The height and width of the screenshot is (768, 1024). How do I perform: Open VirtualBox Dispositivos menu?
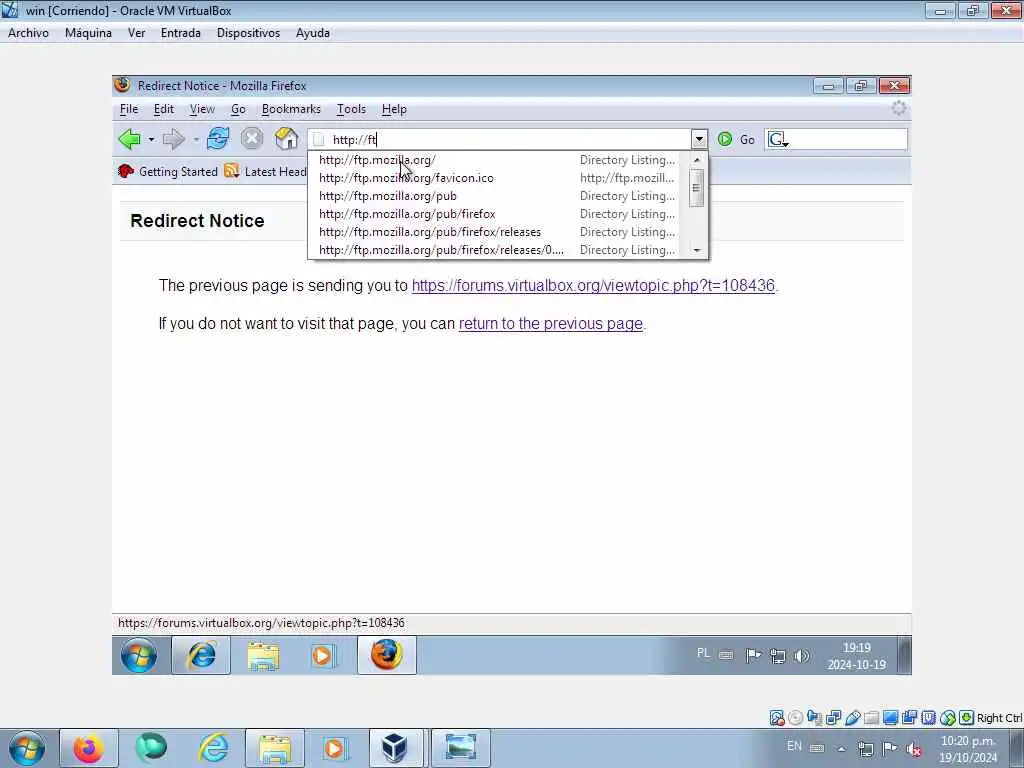pos(248,33)
